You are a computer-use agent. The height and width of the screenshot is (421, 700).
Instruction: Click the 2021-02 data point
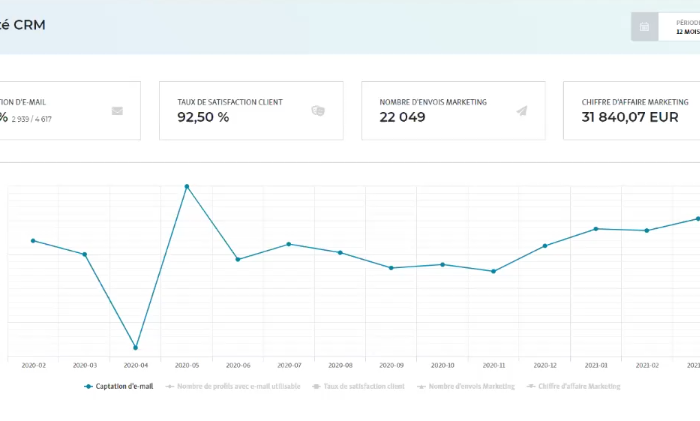(647, 231)
